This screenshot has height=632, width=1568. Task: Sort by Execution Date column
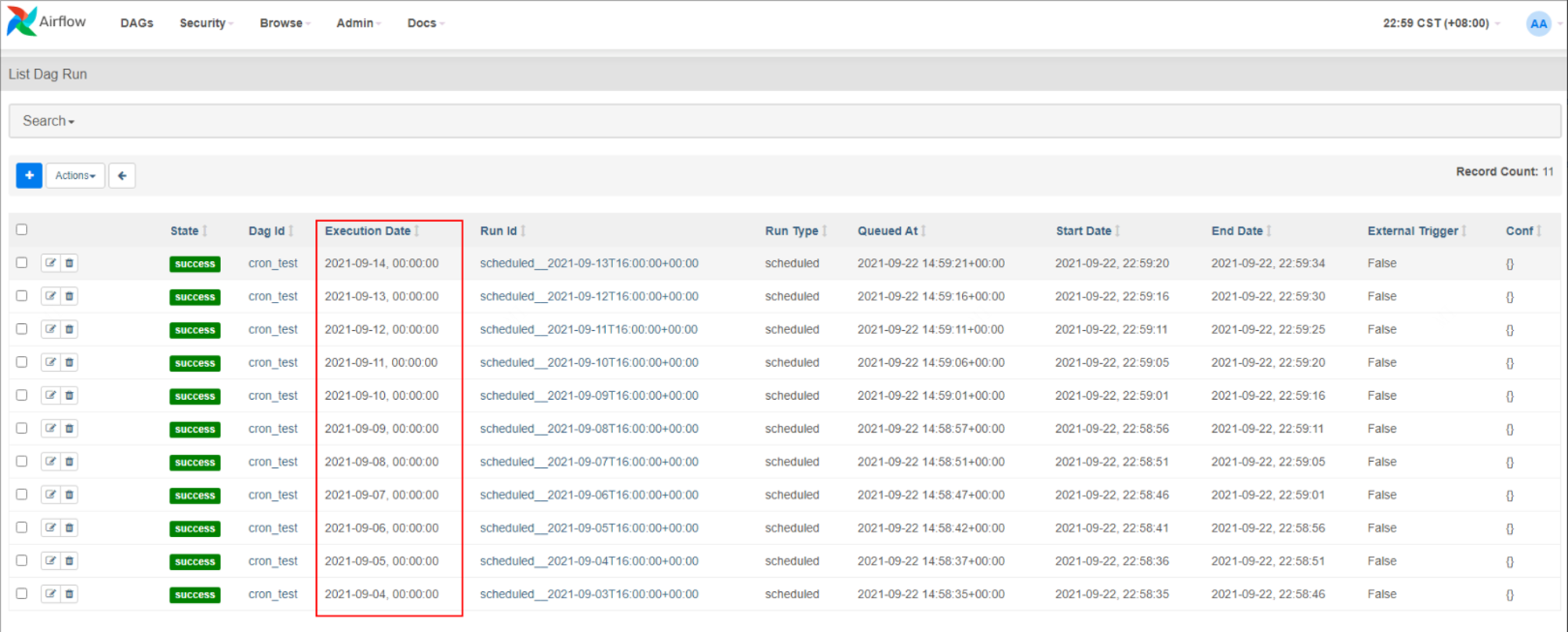click(372, 231)
